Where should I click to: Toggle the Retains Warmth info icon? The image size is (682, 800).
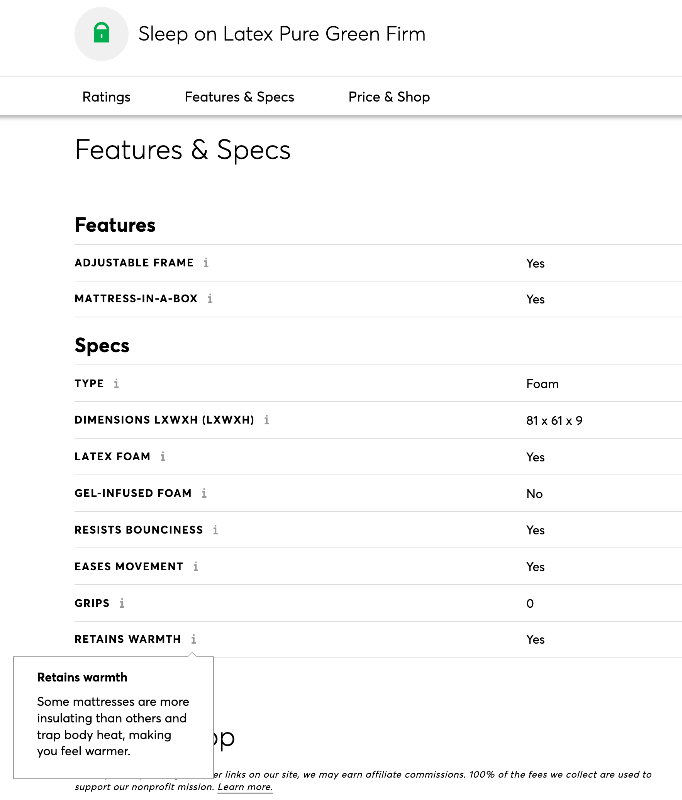(x=194, y=639)
